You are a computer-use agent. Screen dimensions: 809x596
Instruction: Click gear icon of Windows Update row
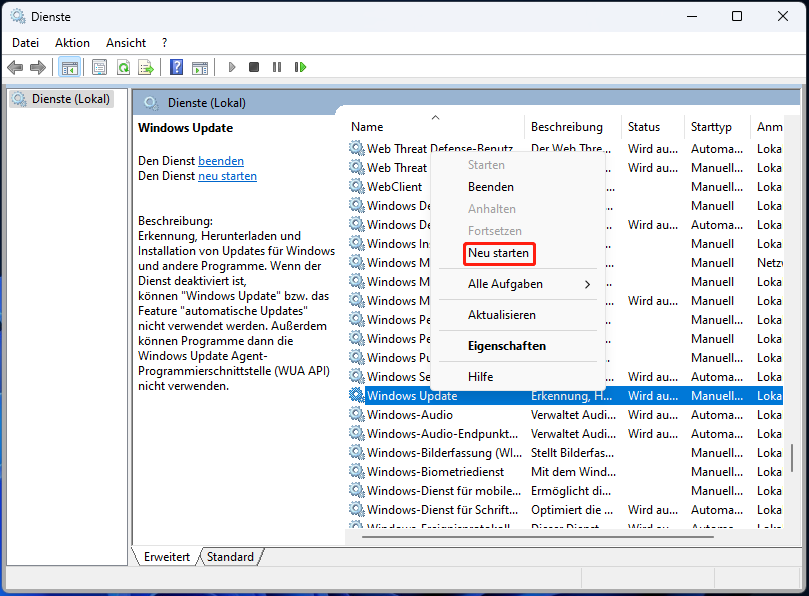(357, 395)
